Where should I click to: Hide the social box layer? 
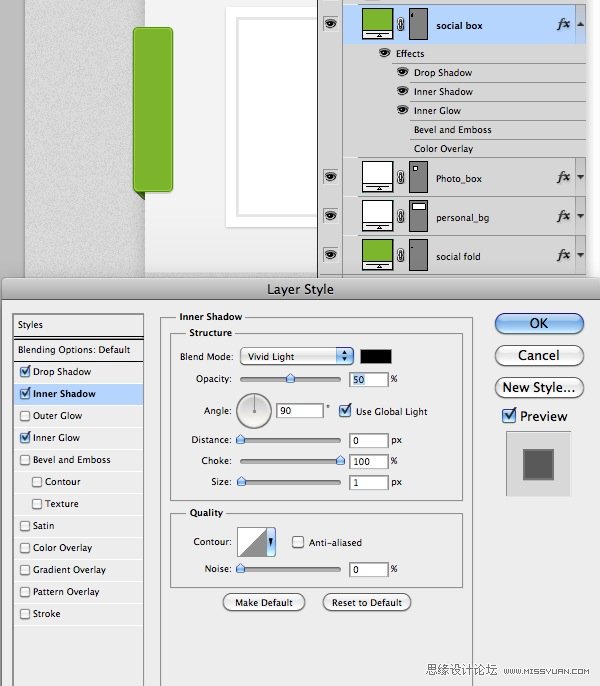point(330,23)
